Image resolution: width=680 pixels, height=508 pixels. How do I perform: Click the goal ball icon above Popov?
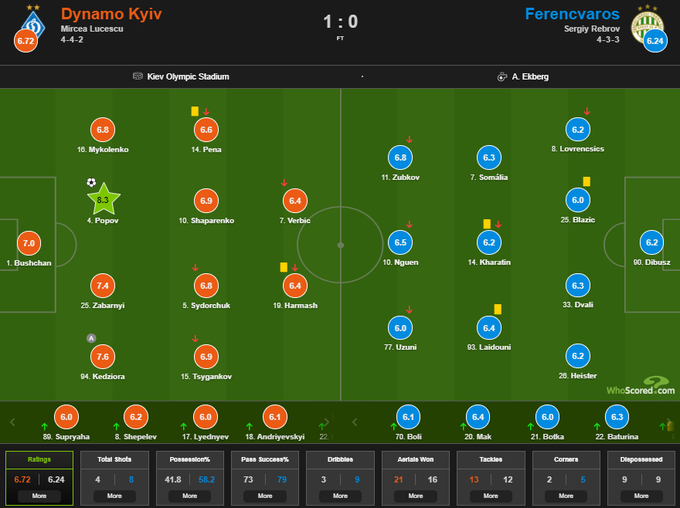91,183
